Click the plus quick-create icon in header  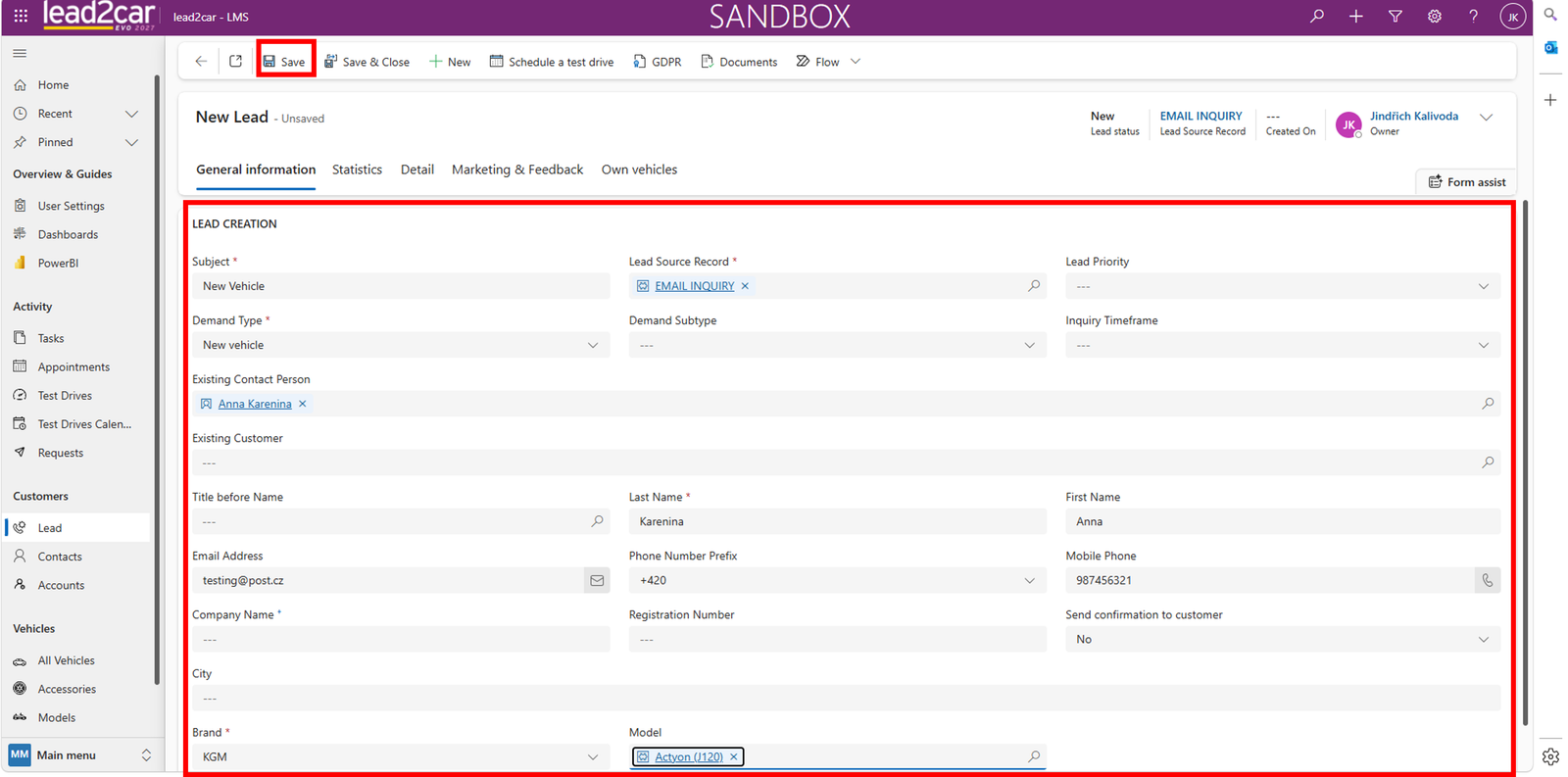(x=1356, y=16)
